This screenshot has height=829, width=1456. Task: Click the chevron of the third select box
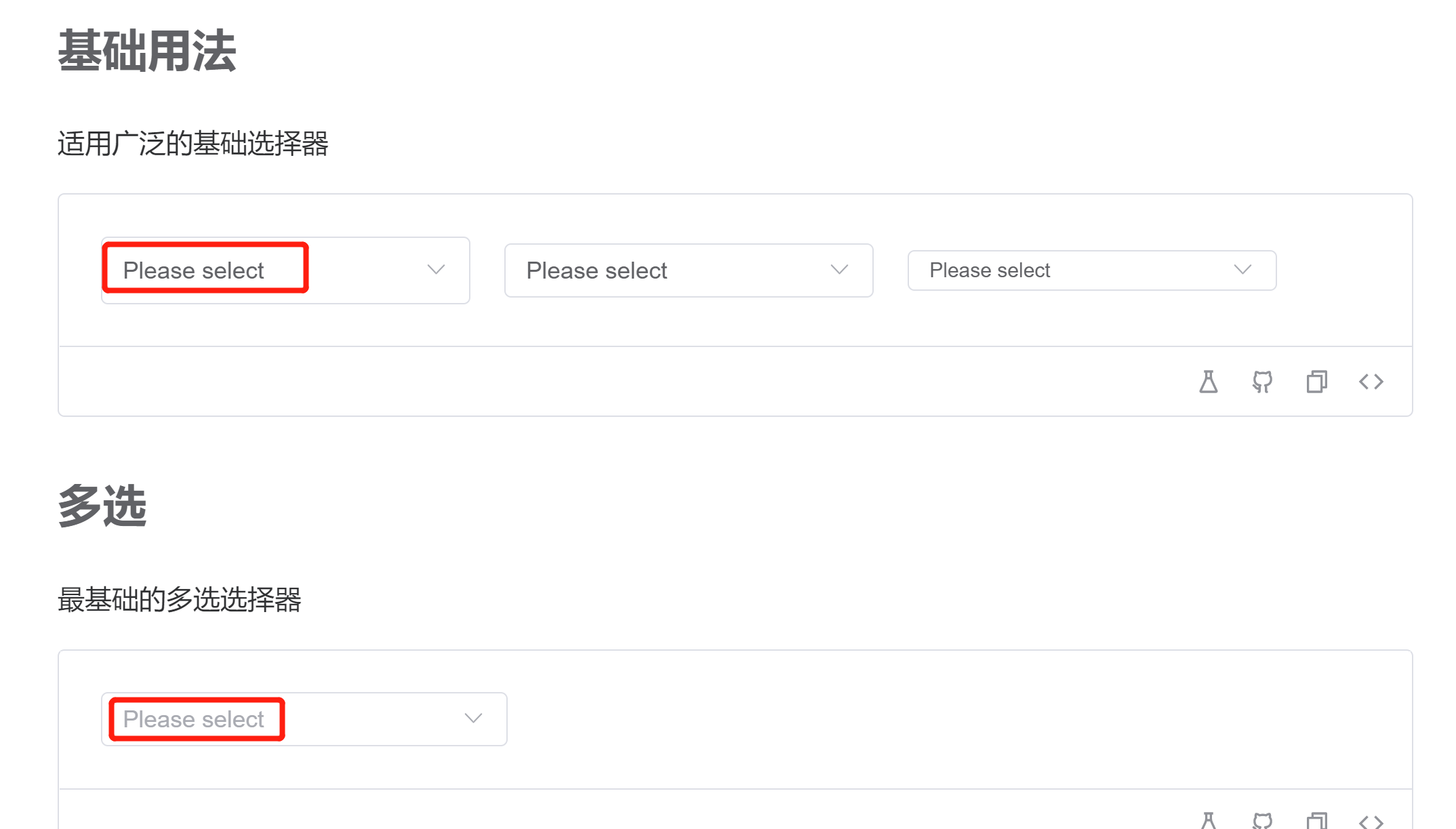tap(1242, 270)
